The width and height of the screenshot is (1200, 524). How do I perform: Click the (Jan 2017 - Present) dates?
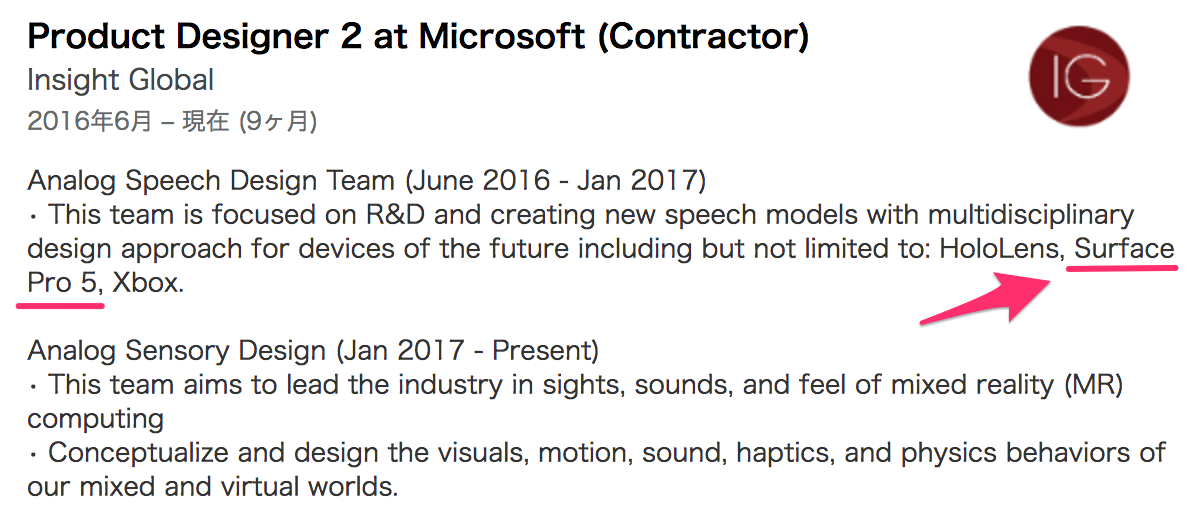coord(467,351)
